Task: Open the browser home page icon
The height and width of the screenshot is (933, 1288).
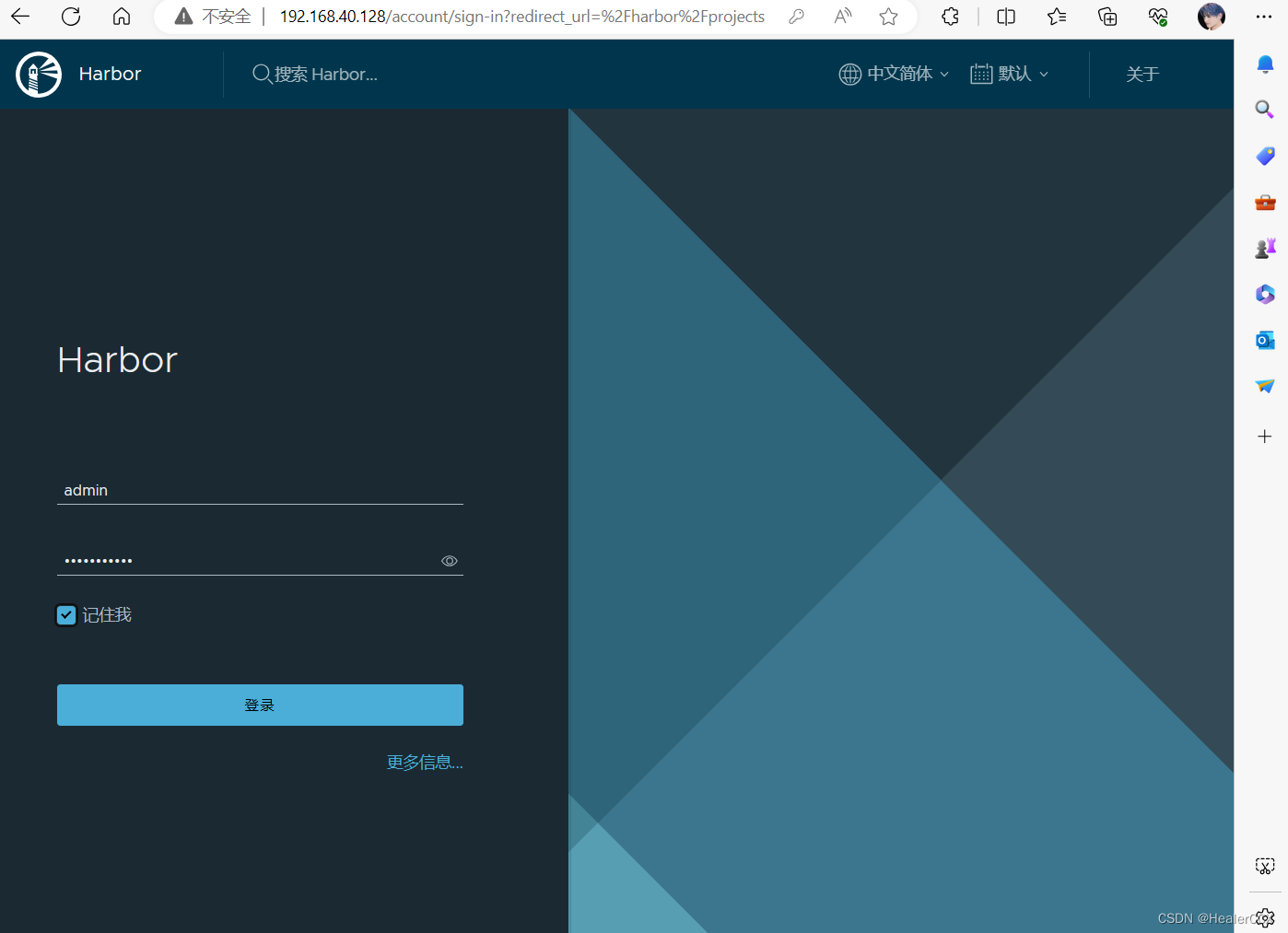Action: pos(122,17)
